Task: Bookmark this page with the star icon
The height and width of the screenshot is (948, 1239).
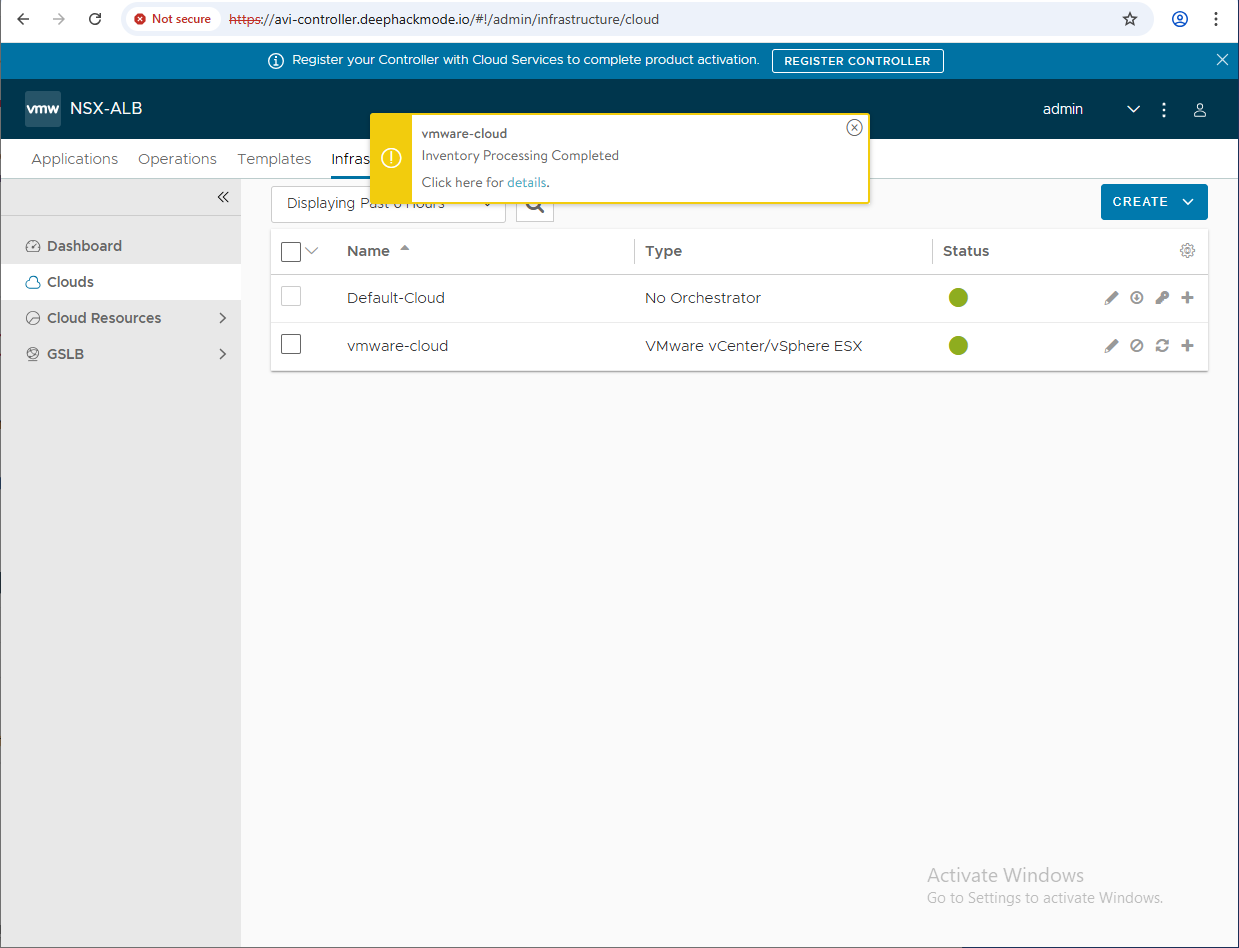Action: 1130,19
